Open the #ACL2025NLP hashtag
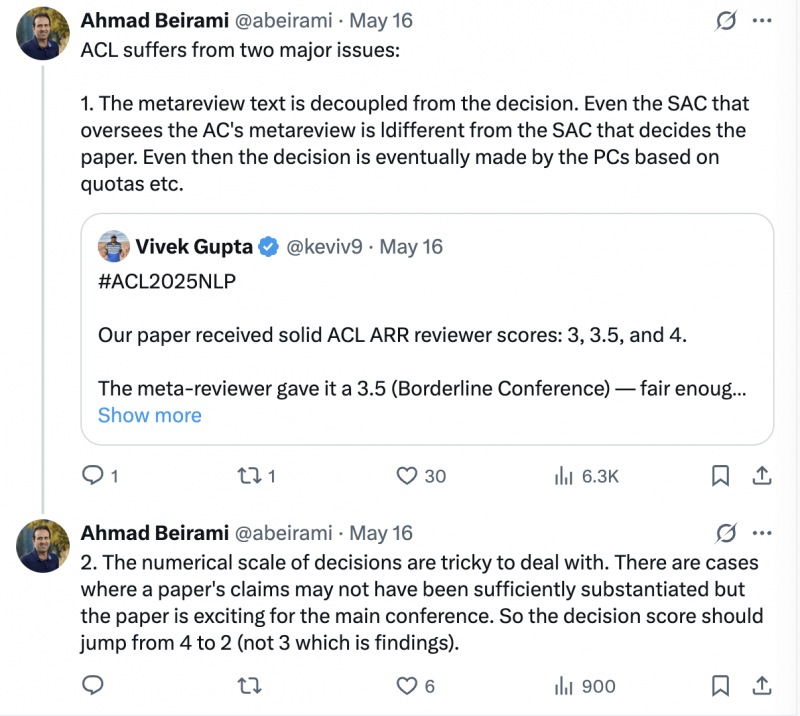 [x=167, y=281]
